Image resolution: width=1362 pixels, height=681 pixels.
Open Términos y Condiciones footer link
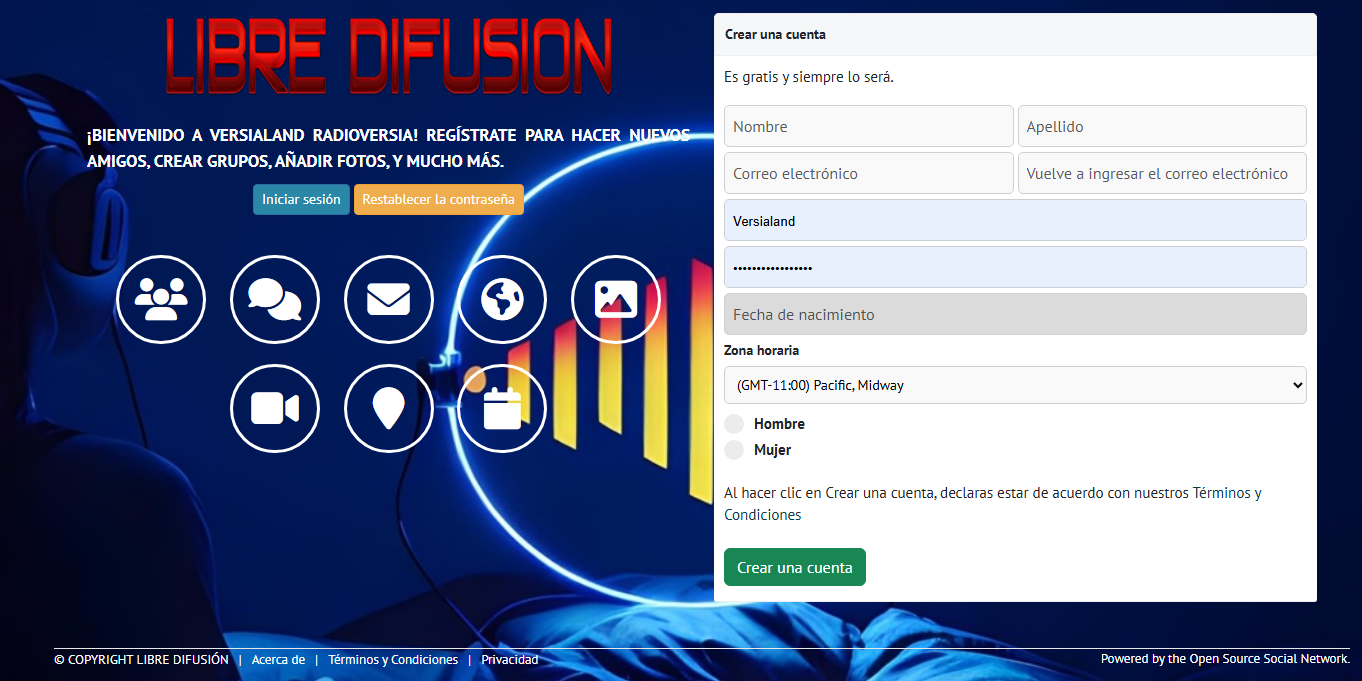pyautogui.click(x=393, y=660)
